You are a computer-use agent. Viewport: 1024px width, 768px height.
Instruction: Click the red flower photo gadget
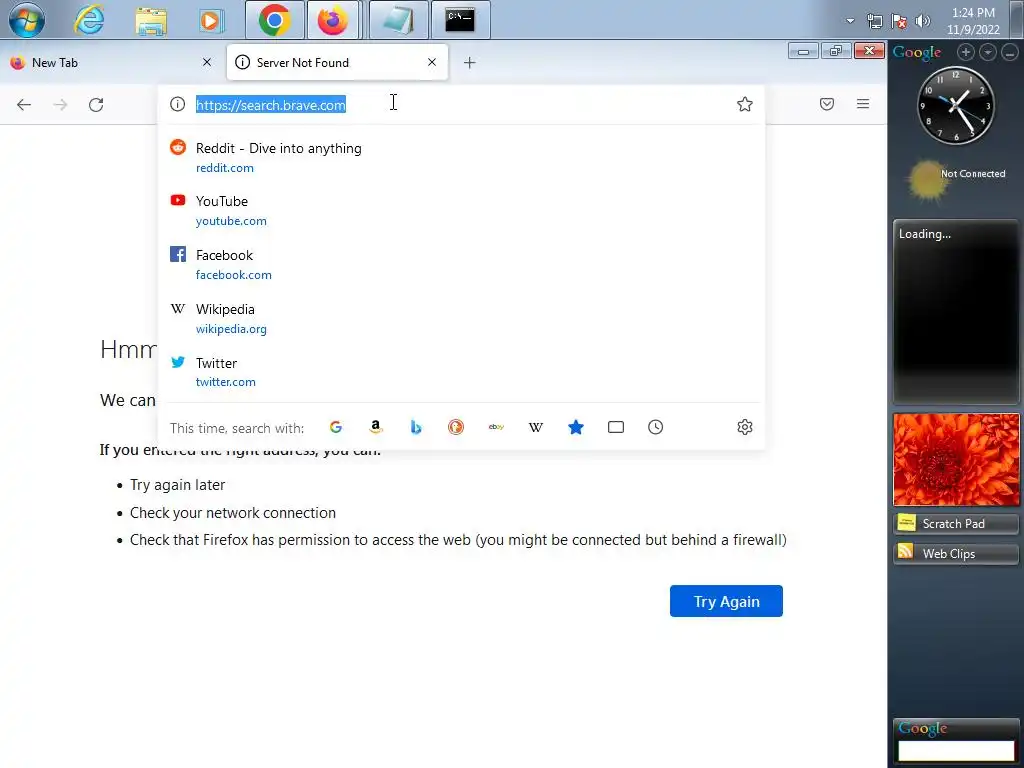pyautogui.click(x=956, y=459)
